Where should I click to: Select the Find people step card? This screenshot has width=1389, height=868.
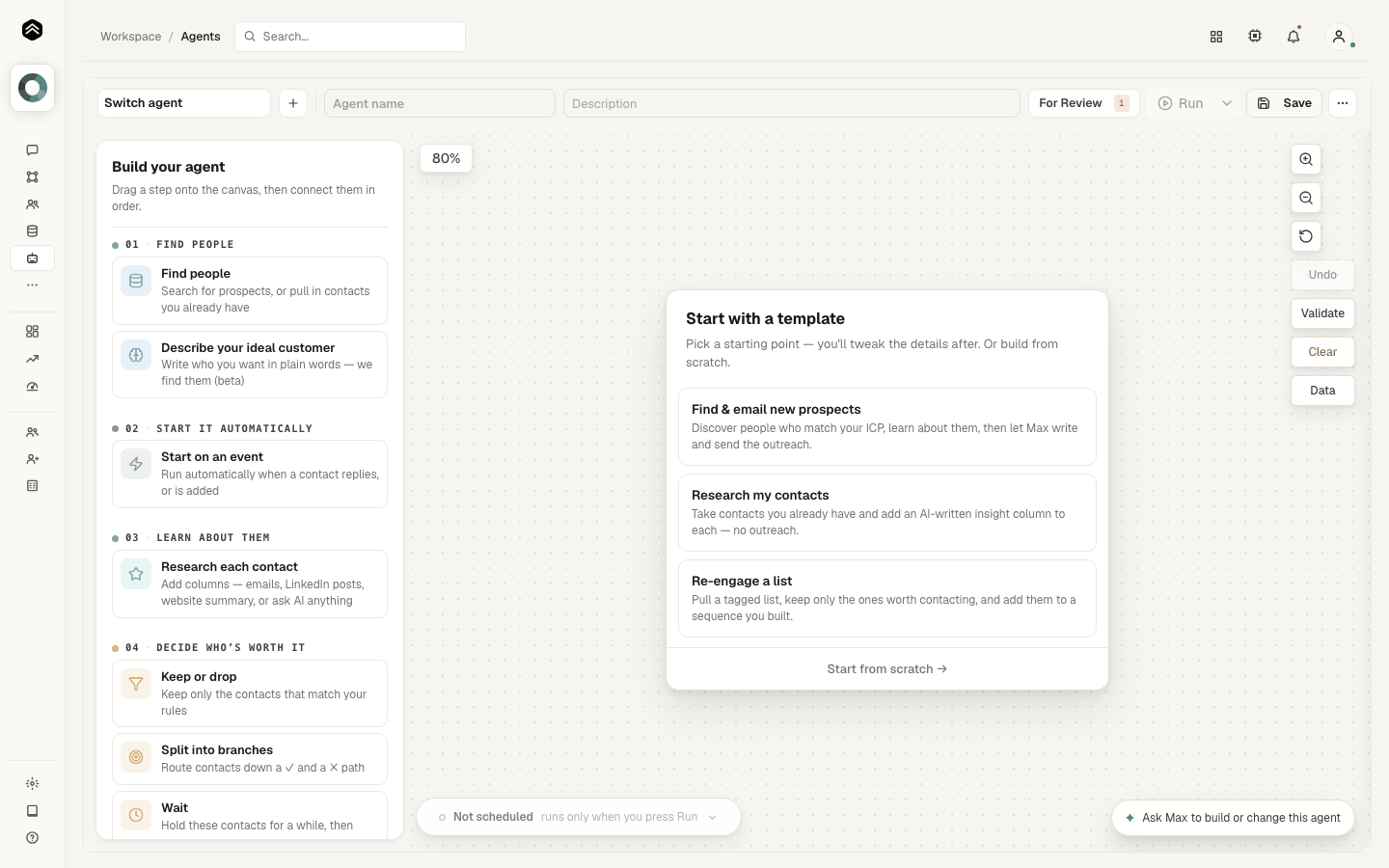click(250, 290)
